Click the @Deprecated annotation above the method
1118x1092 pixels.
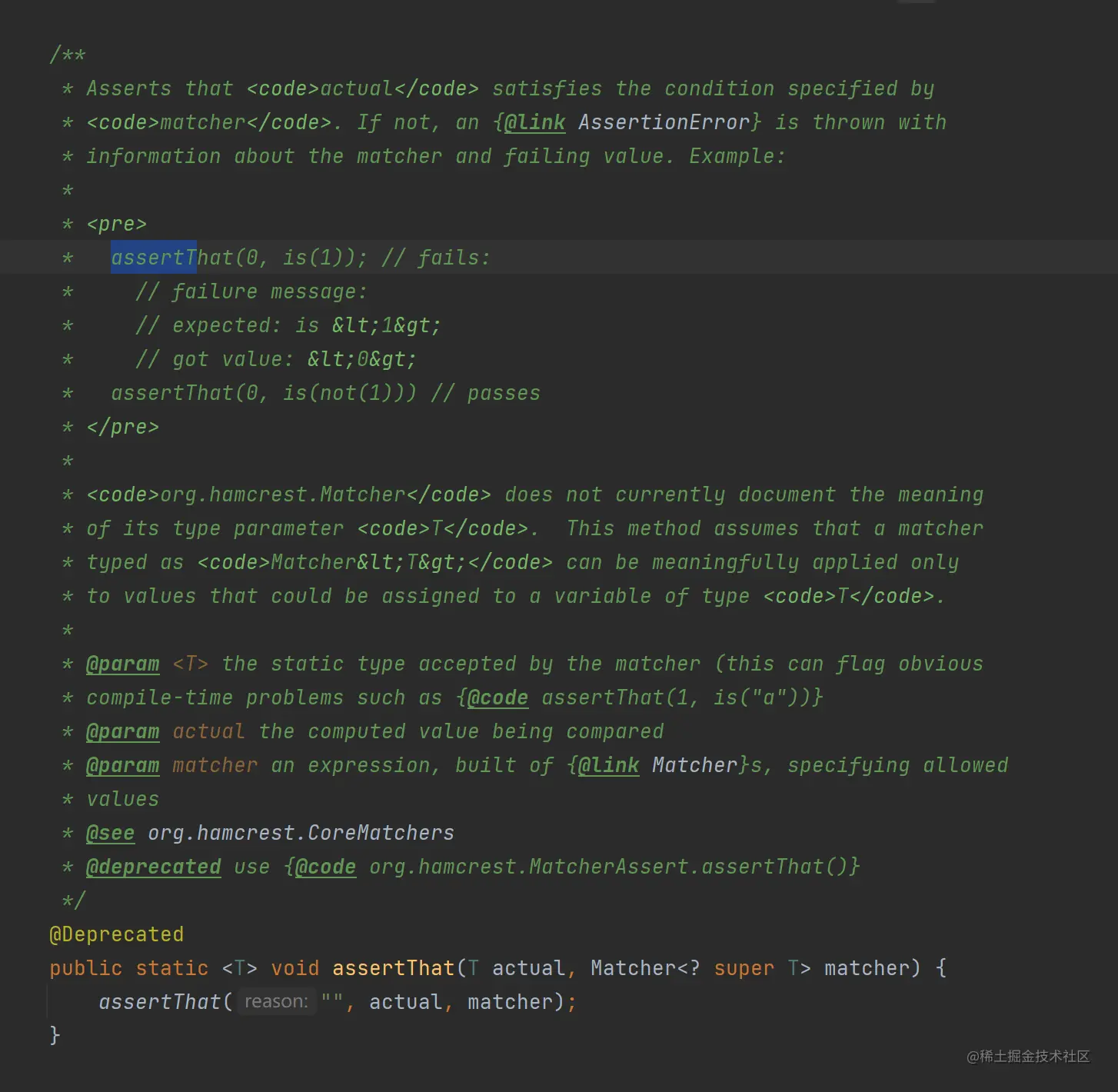coord(117,935)
